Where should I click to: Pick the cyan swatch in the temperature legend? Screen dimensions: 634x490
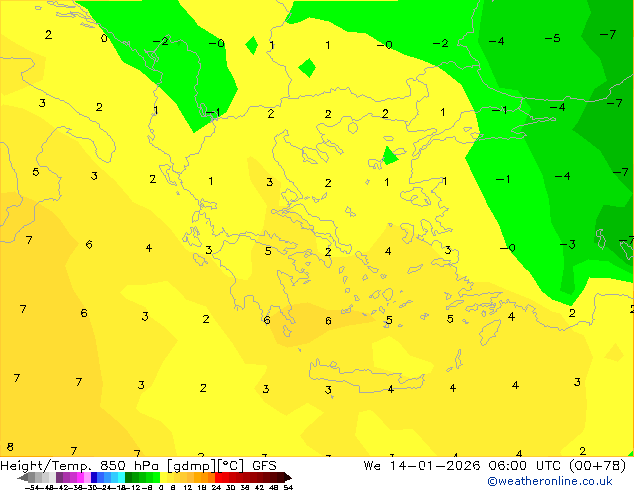[x=121, y=477]
